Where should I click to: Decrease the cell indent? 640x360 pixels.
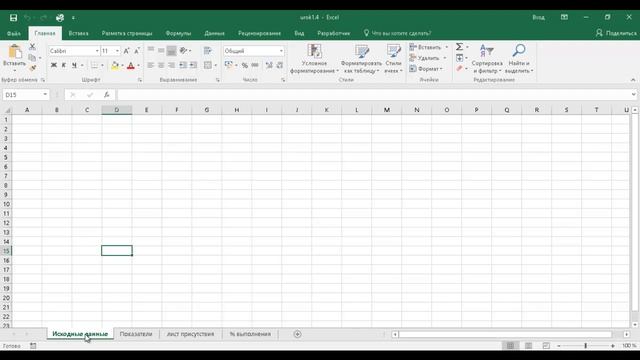click(x=183, y=65)
